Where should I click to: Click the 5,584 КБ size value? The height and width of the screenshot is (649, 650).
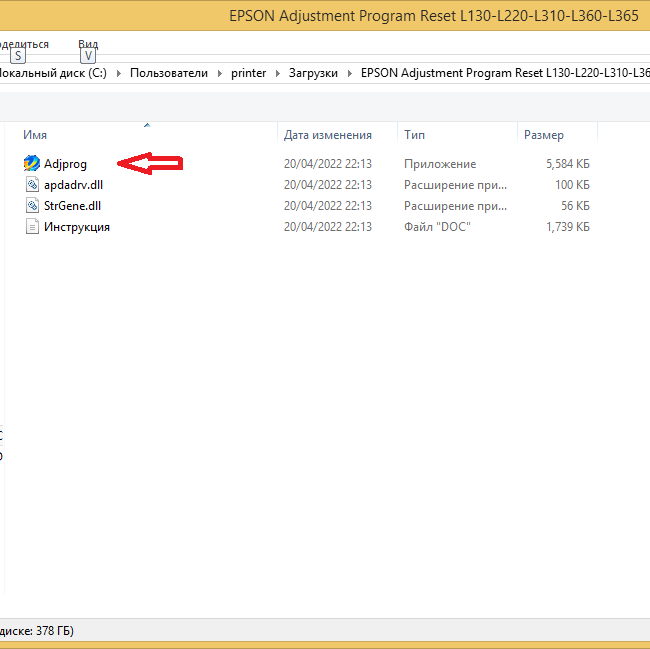(568, 164)
